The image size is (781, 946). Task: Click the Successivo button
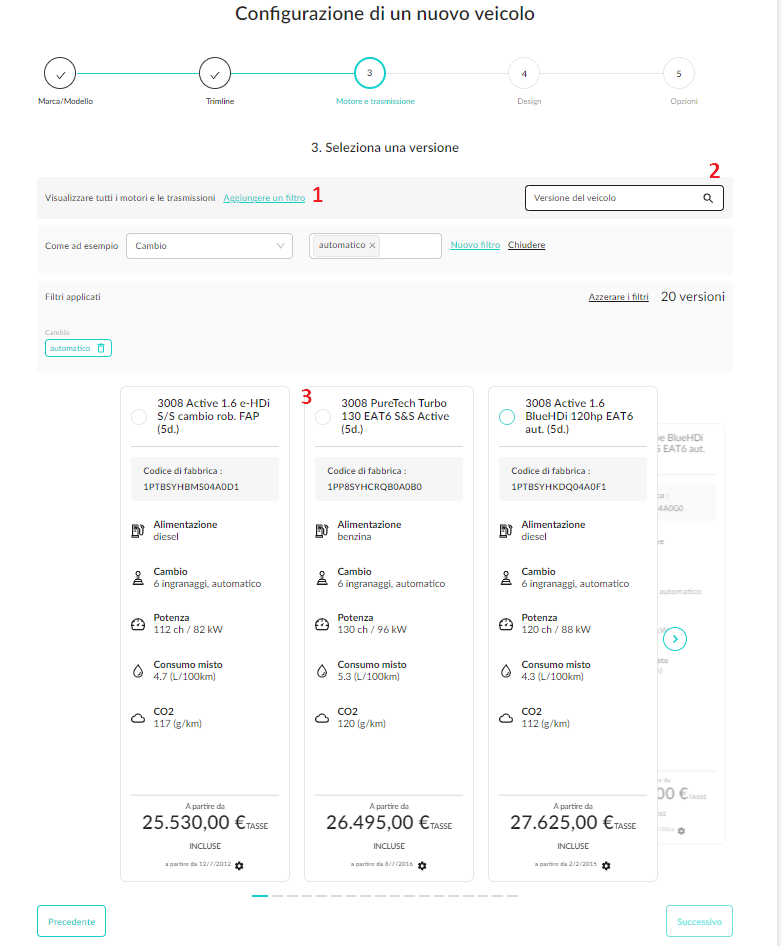699,921
